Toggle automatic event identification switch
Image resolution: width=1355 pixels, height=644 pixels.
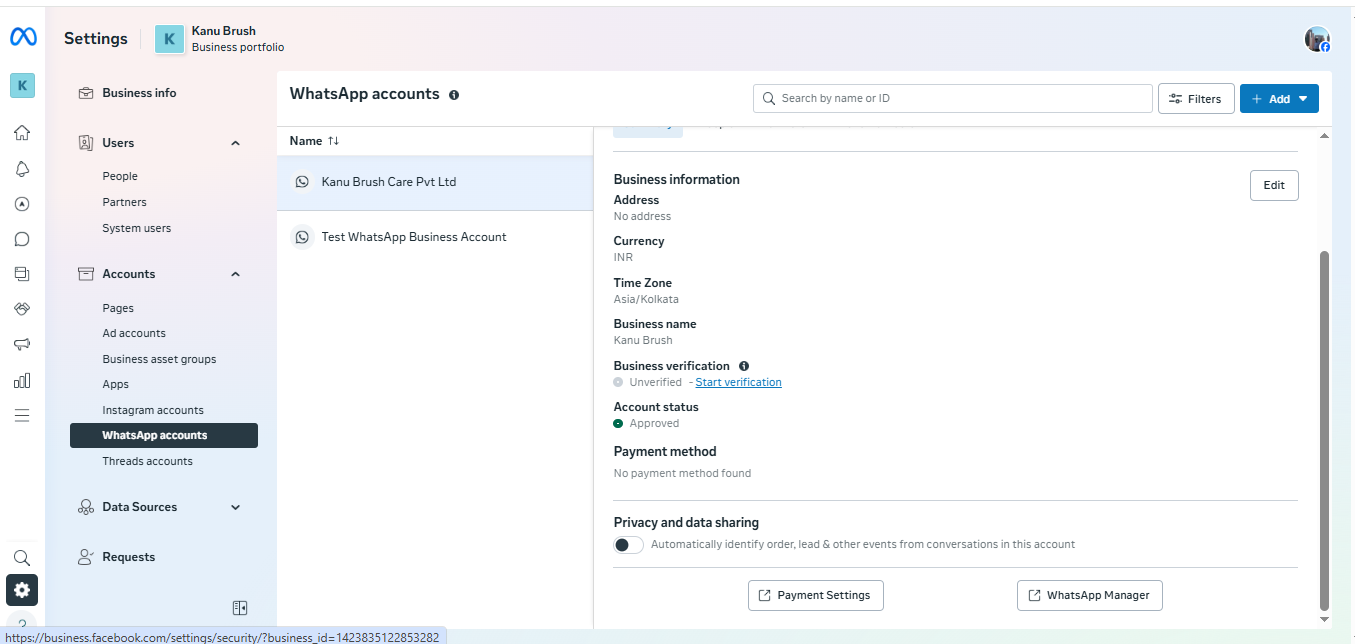(628, 545)
